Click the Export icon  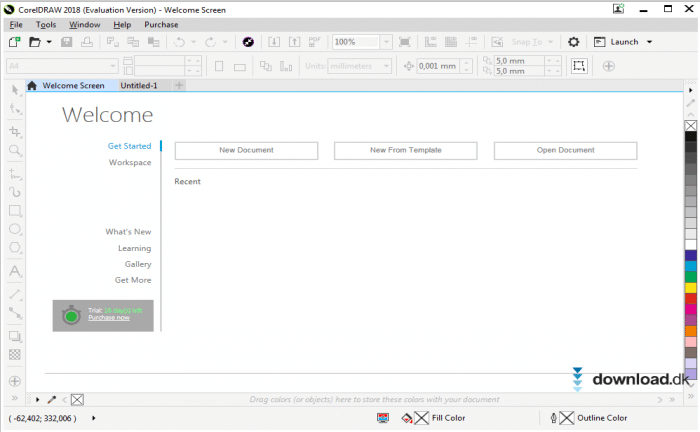coord(294,42)
